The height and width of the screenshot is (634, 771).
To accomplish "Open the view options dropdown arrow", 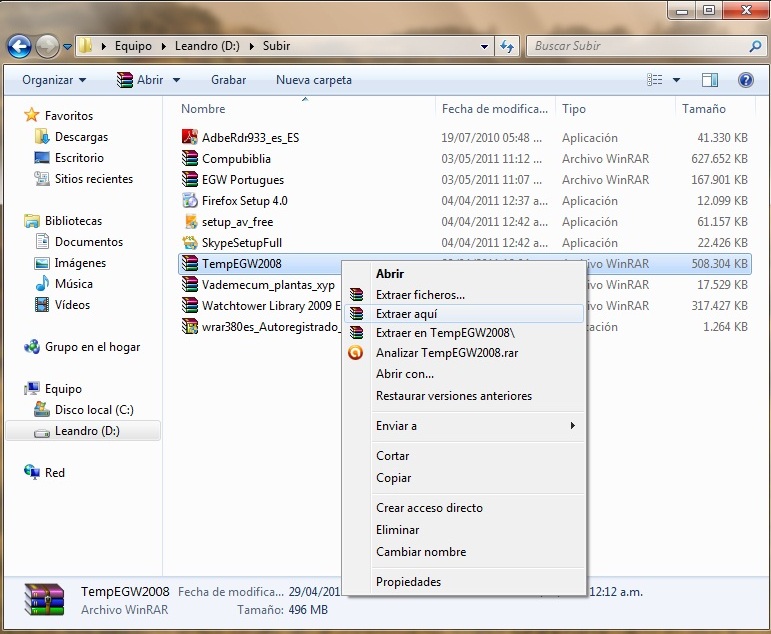I will (x=677, y=80).
